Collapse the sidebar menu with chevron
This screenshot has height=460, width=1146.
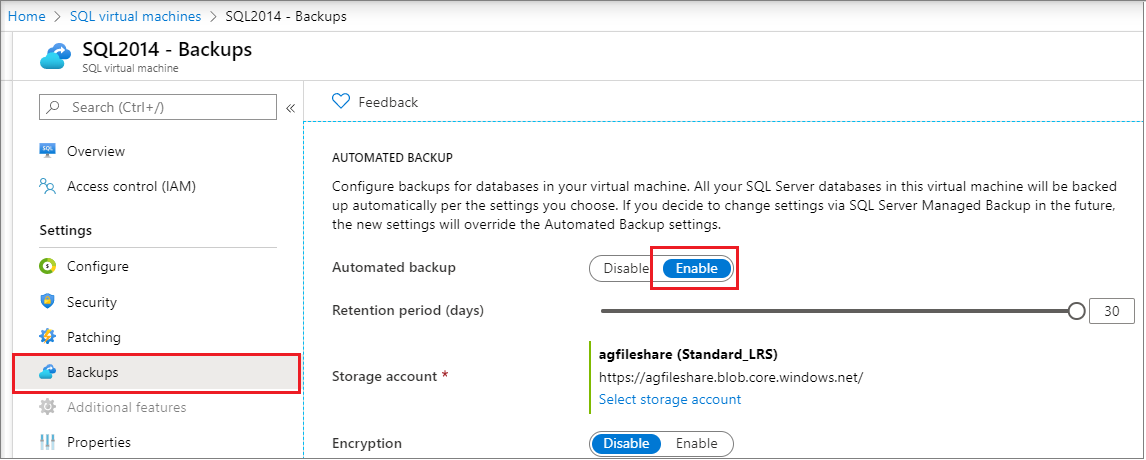[290, 108]
